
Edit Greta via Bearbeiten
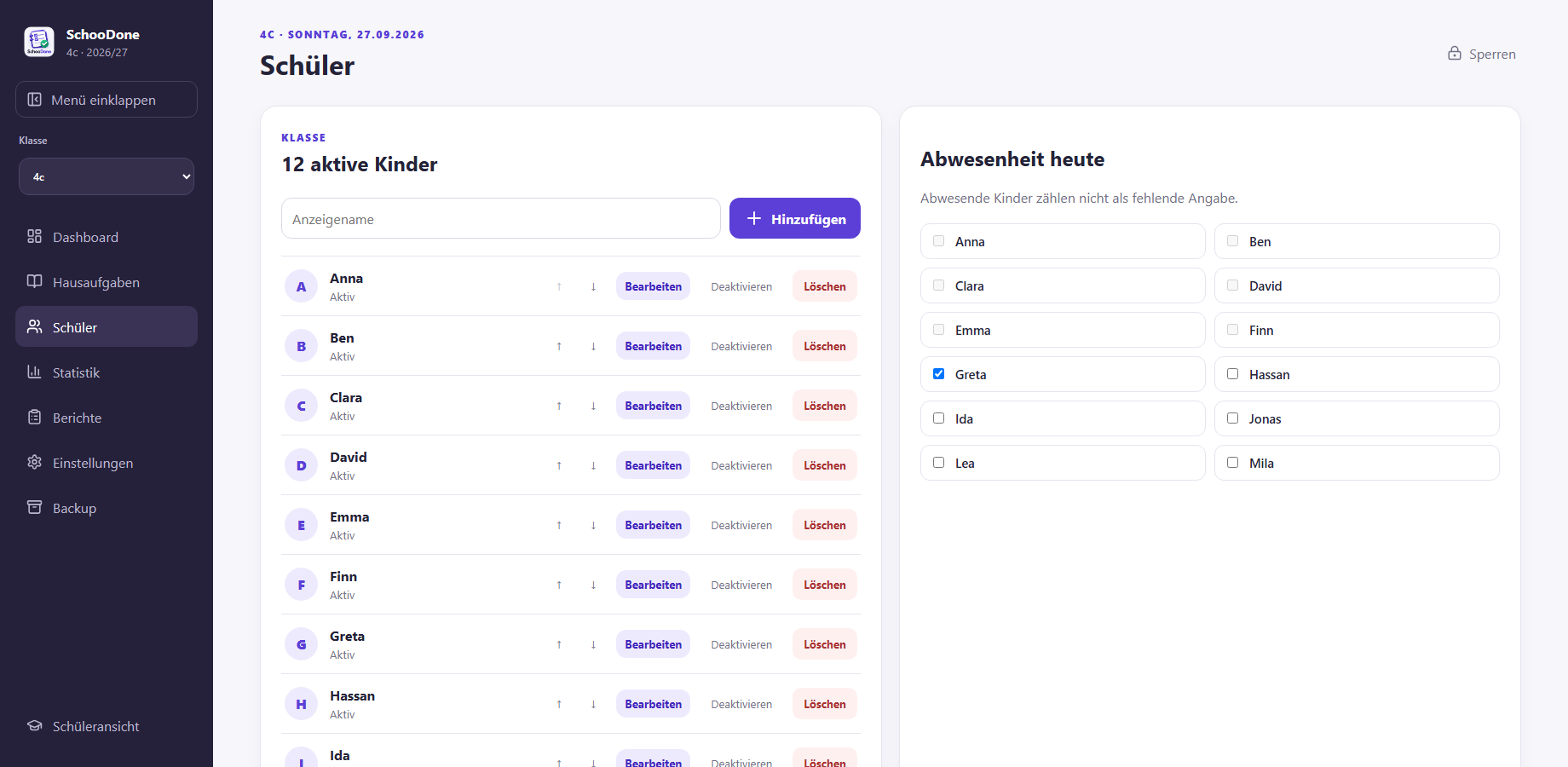click(x=653, y=644)
